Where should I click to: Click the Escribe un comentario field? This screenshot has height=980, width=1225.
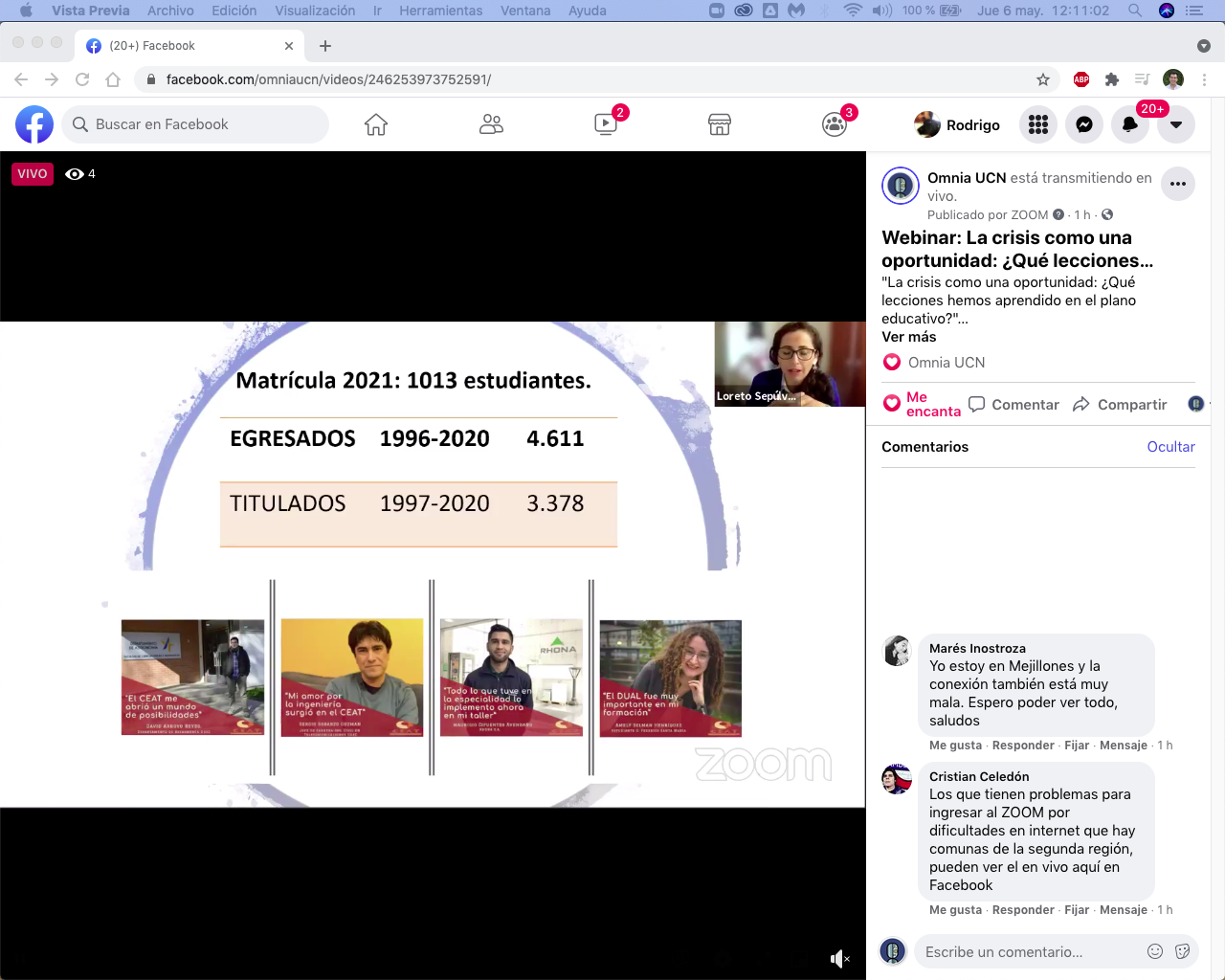point(1029,952)
